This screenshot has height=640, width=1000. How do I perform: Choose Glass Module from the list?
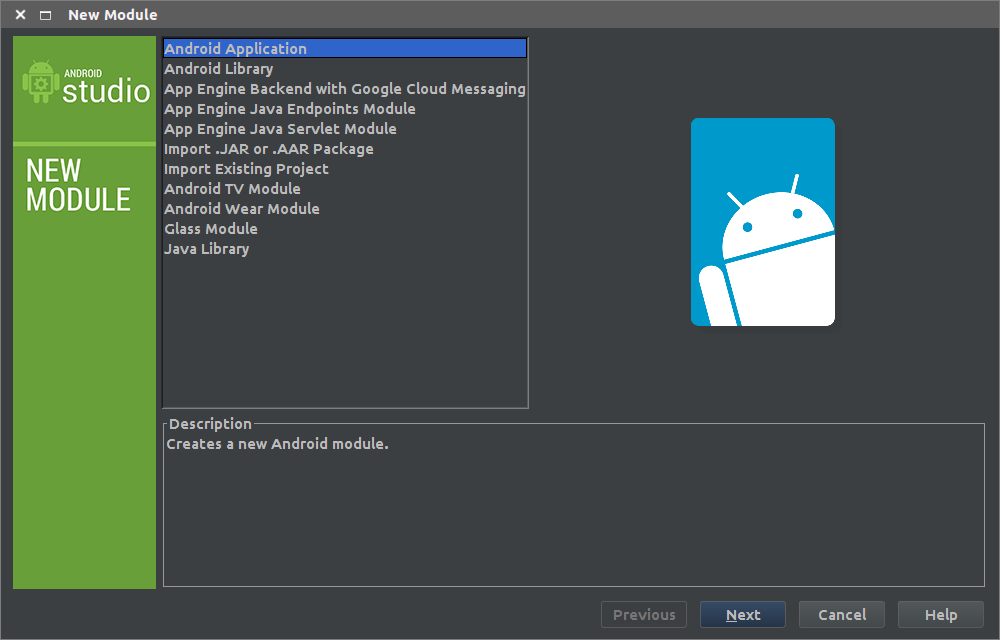[211, 229]
